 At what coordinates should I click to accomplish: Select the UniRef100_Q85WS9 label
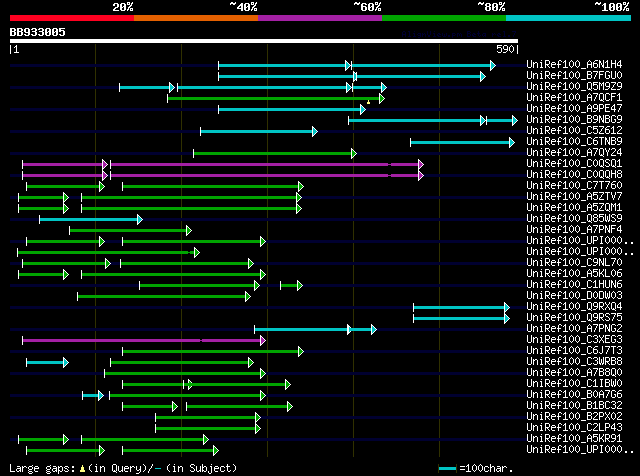pos(574,219)
